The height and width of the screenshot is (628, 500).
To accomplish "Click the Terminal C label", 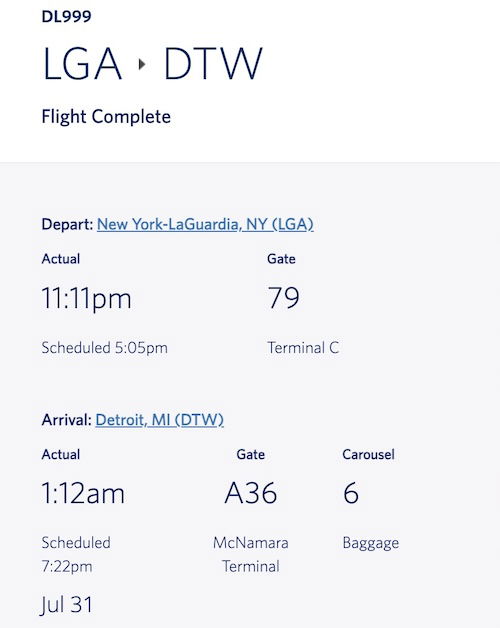I will click(x=303, y=348).
